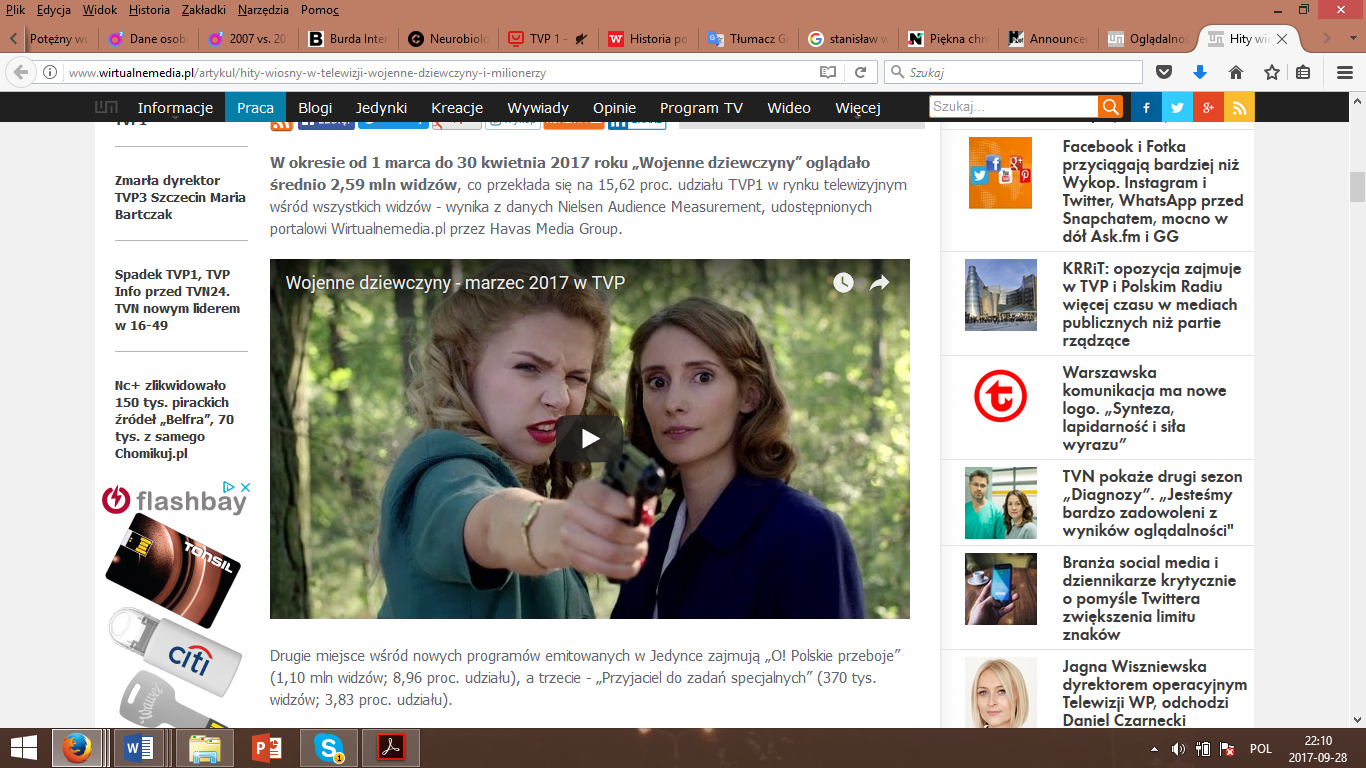
Task: Click the Wirtualnemedia logo in nav bar
Action: point(106,108)
